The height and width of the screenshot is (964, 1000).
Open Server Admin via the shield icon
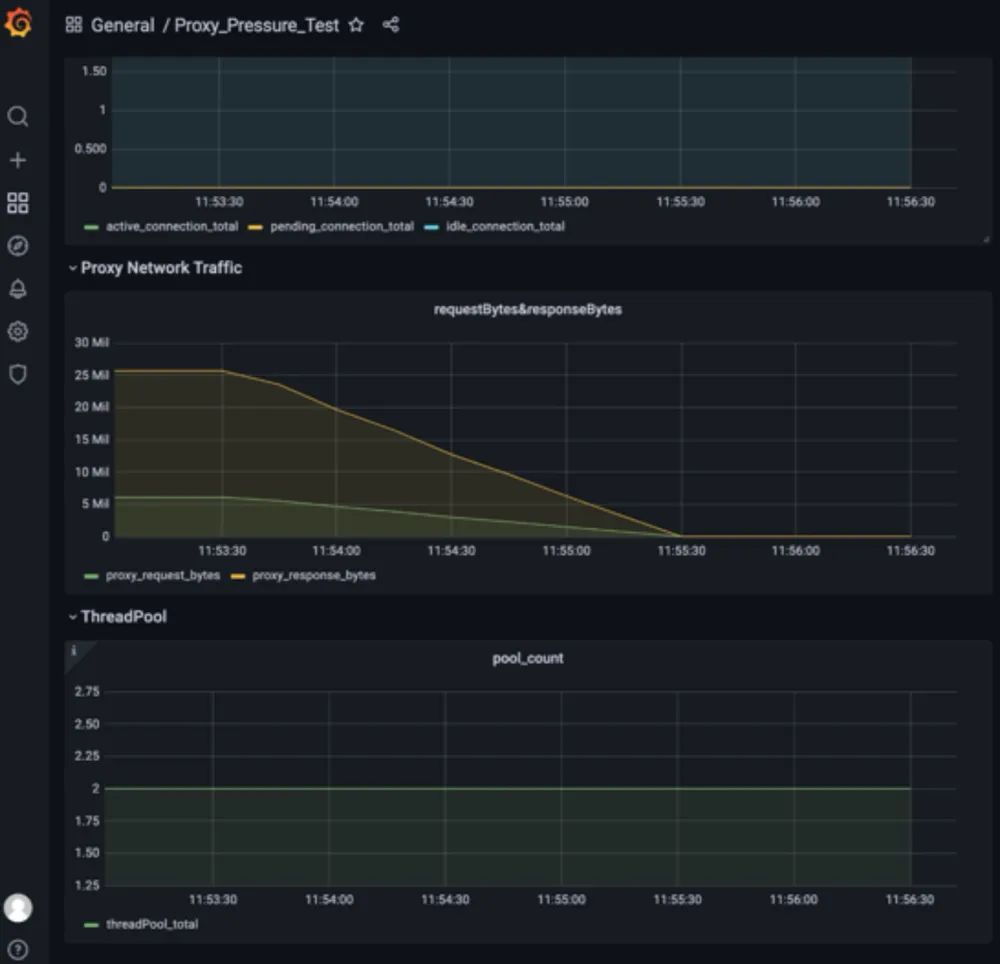[17, 374]
